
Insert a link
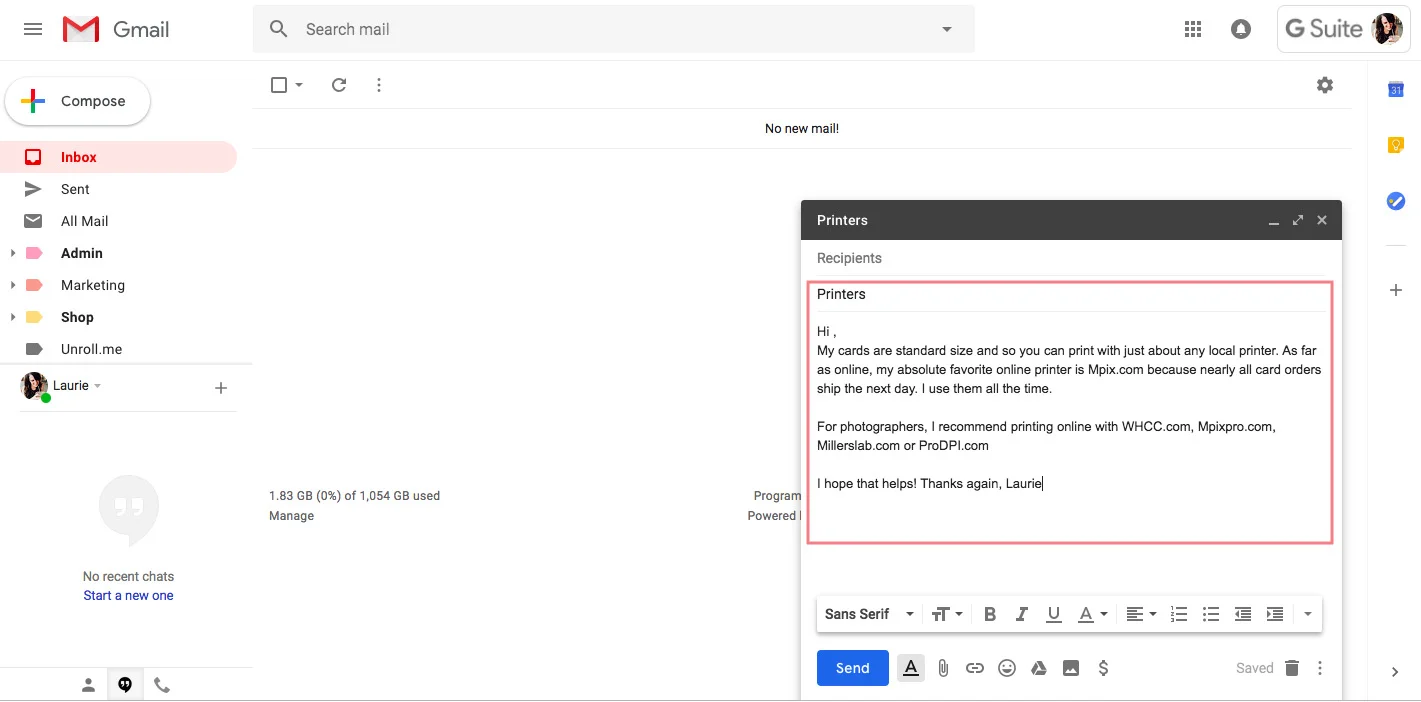point(975,668)
